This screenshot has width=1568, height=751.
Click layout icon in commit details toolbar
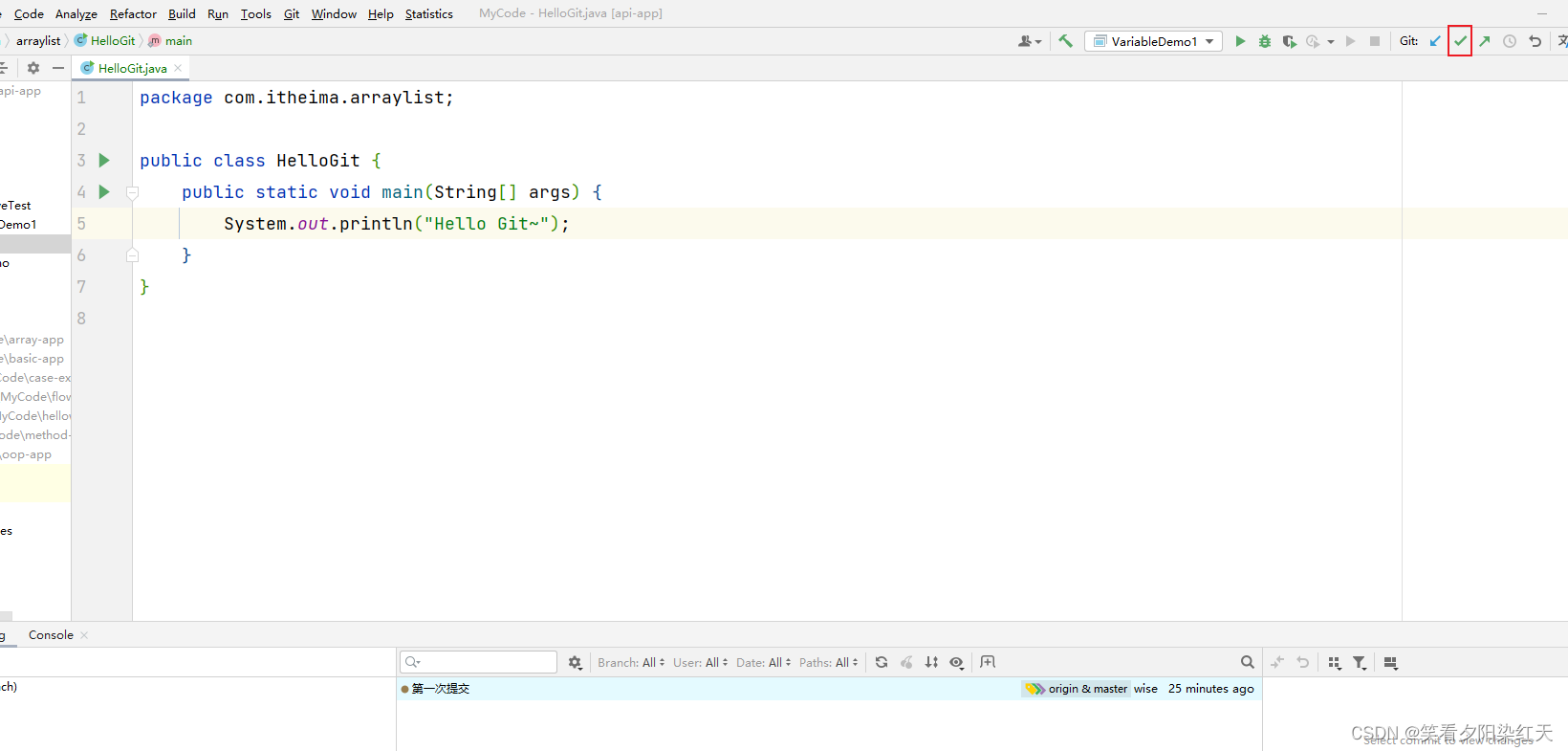pos(1391,662)
